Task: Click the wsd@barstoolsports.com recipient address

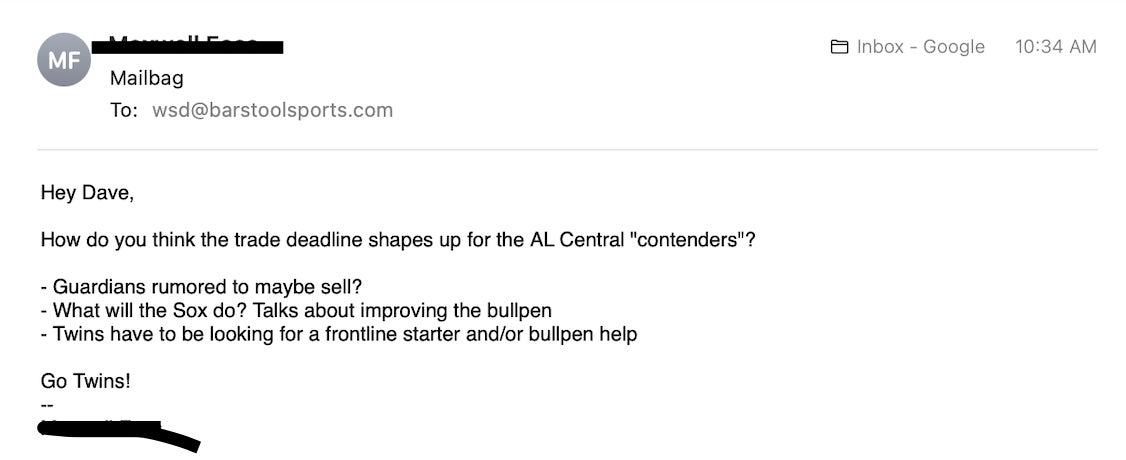Action: click(x=272, y=110)
